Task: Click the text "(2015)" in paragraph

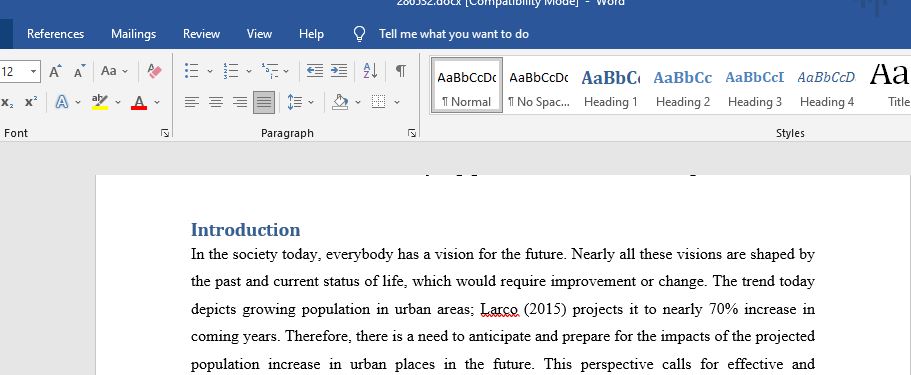Action: coord(545,309)
